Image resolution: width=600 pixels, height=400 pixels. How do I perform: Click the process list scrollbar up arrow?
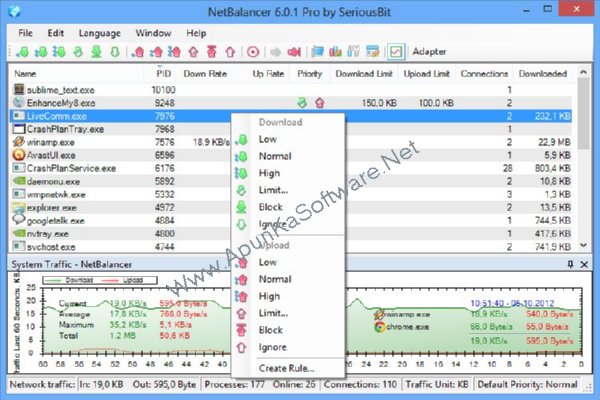click(x=584, y=72)
